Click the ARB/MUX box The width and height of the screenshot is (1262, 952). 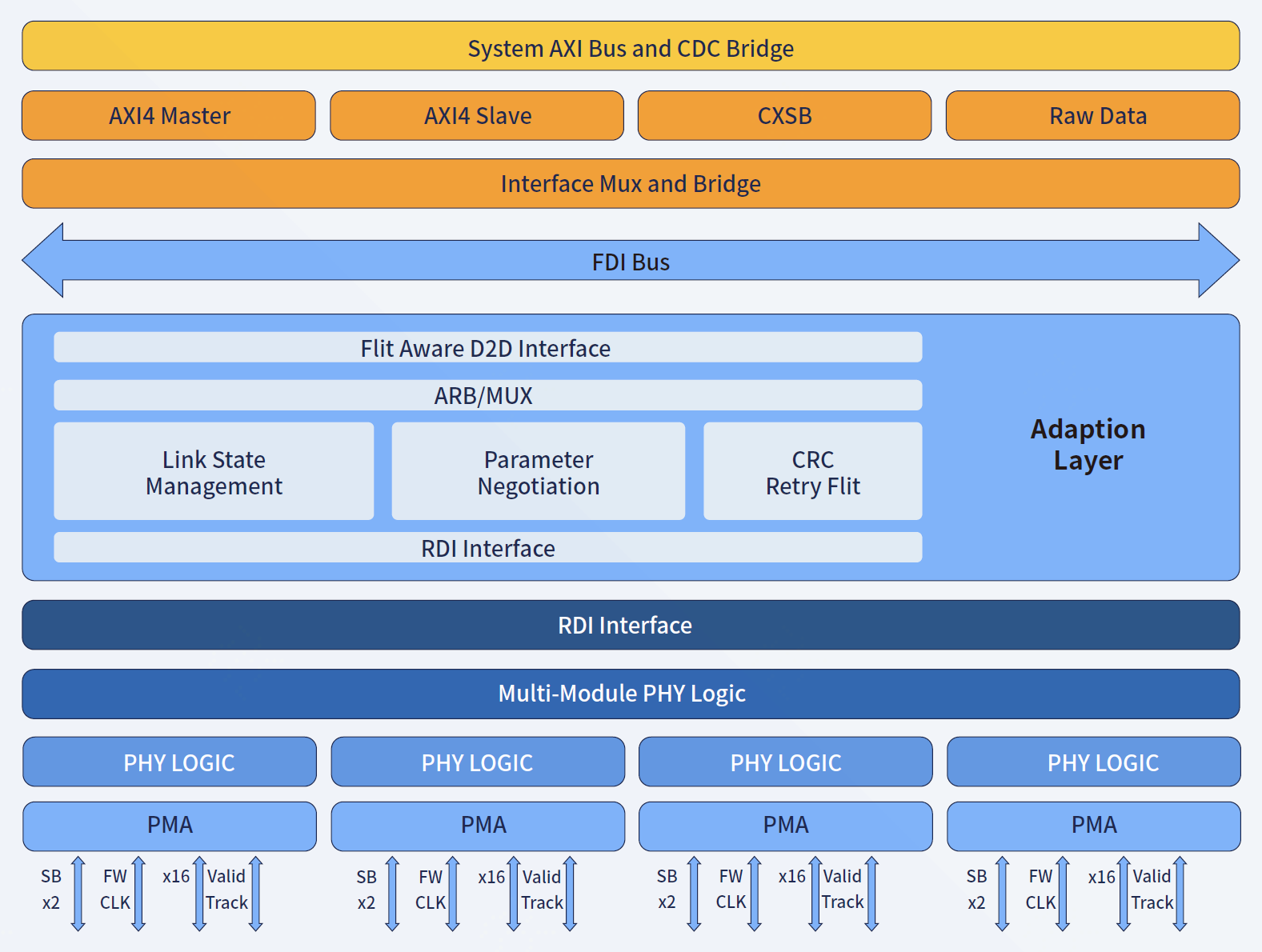[487, 395]
